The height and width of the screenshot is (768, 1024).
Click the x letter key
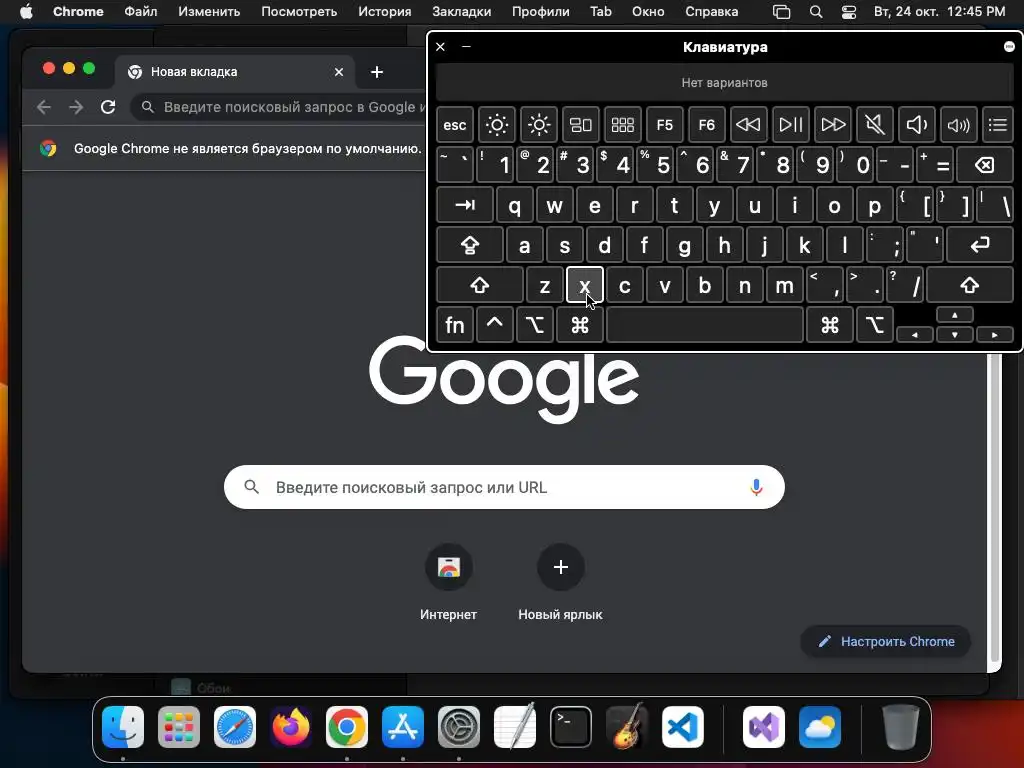tap(584, 285)
